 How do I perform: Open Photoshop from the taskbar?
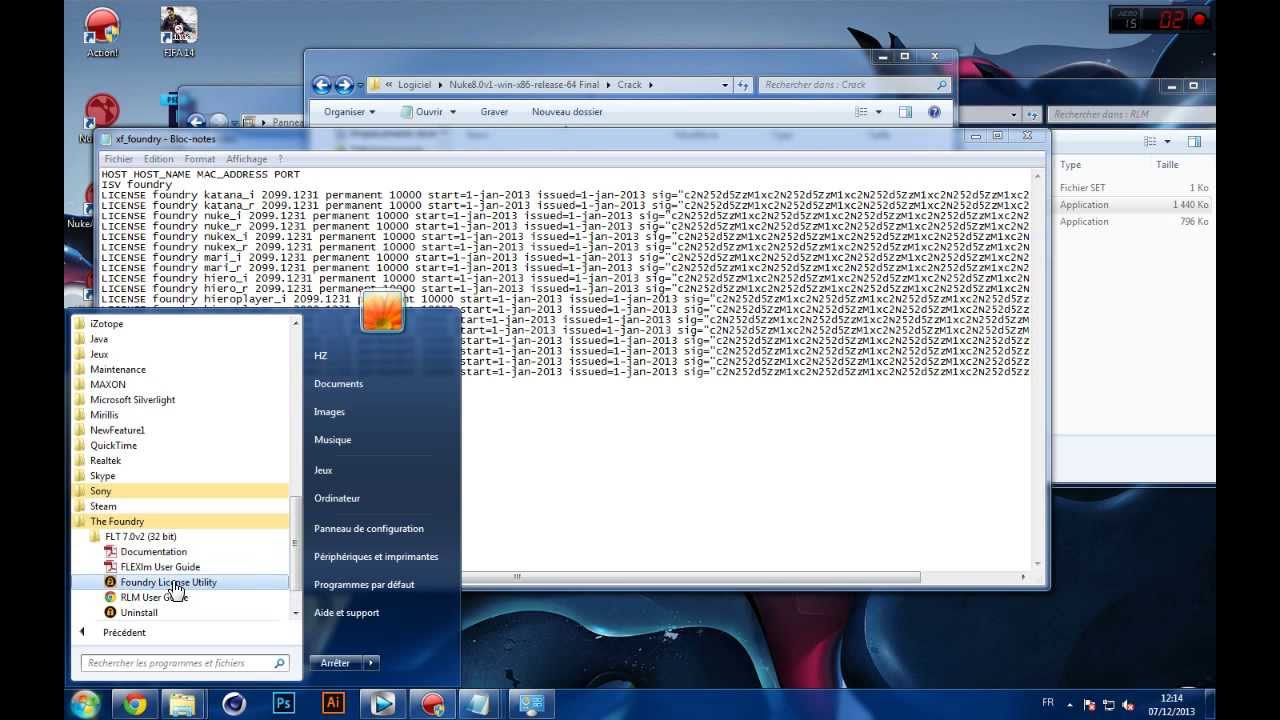pyautogui.click(x=283, y=704)
